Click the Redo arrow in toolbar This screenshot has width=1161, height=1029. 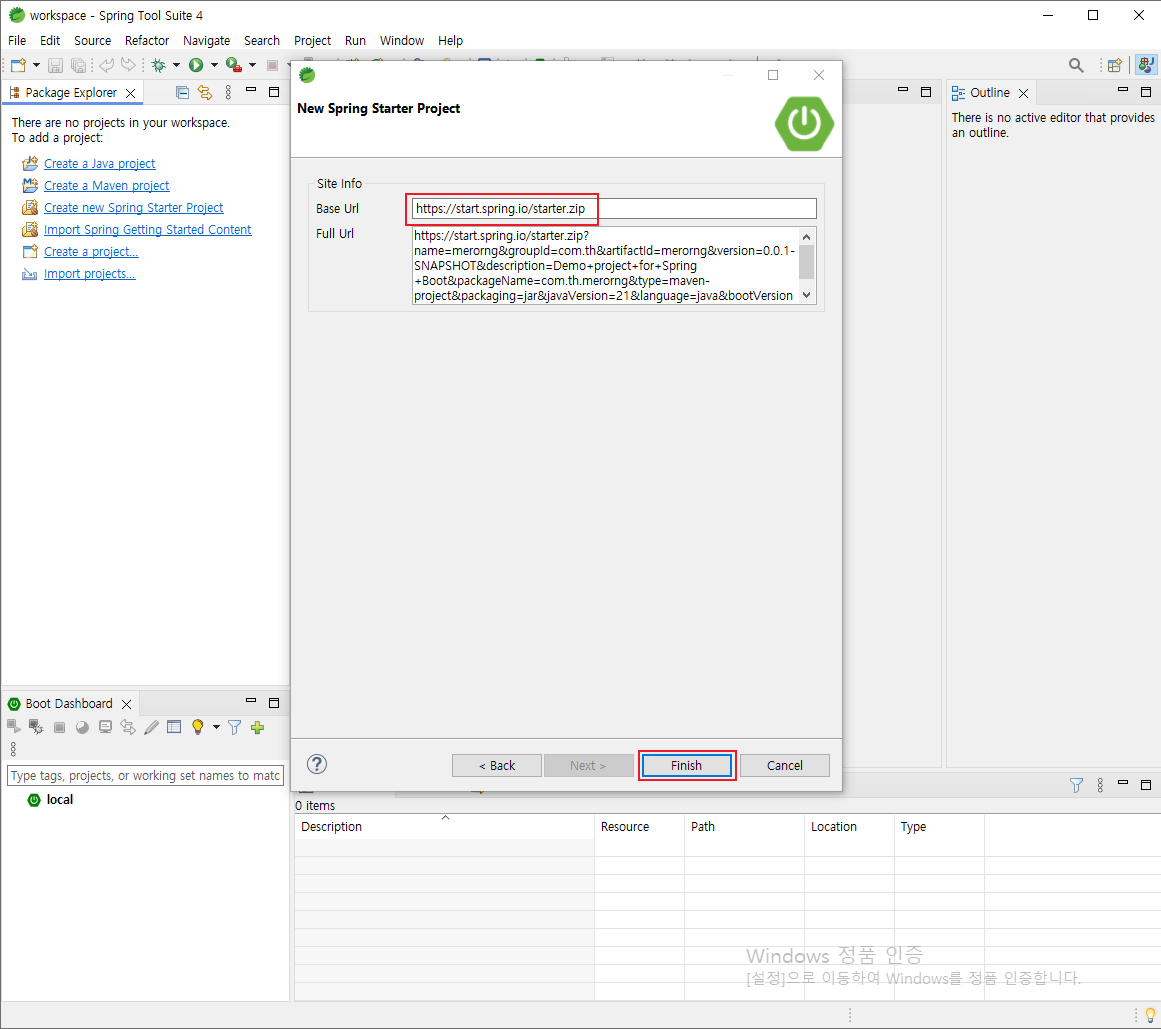click(x=128, y=65)
